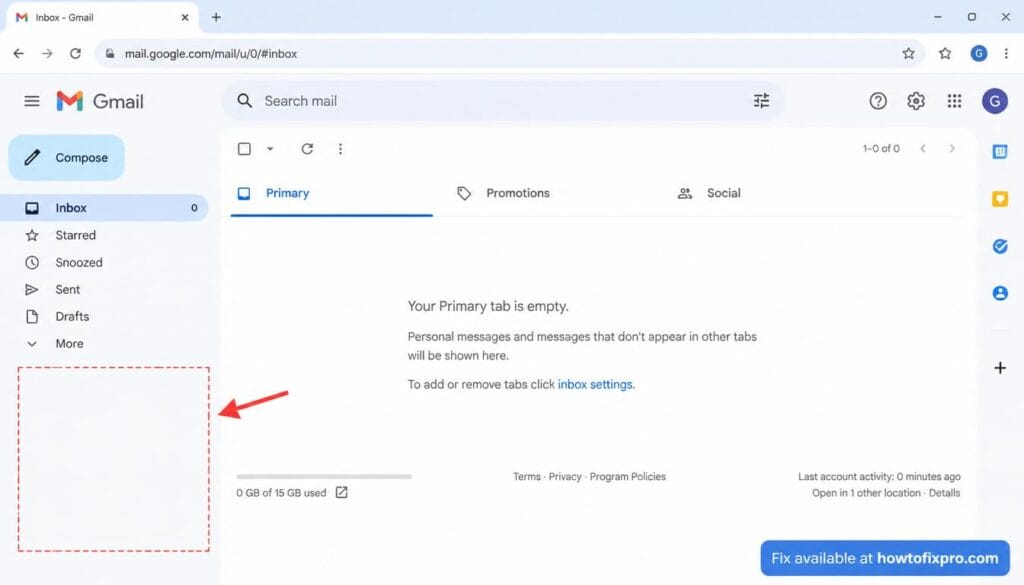
Task: Open the browser profile G icon
Action: tap(978, 54)
